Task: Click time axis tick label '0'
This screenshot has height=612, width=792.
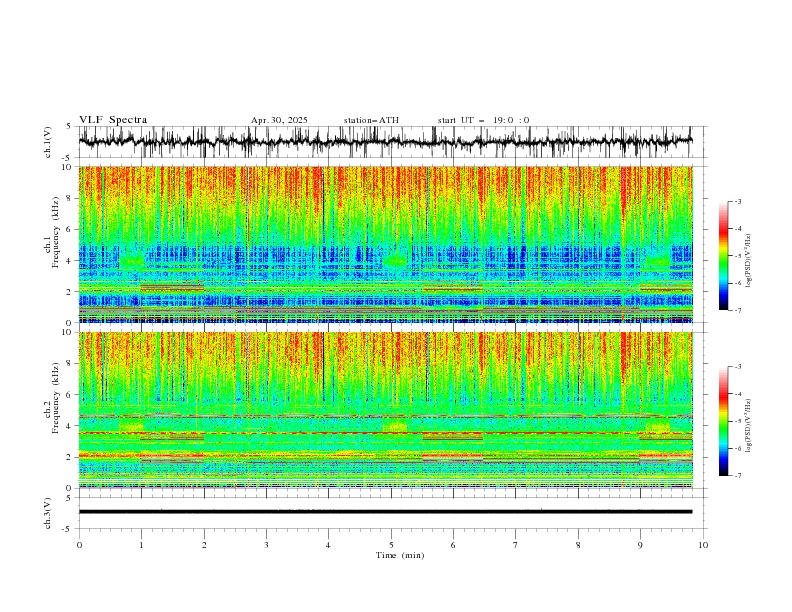Action: 79,545
